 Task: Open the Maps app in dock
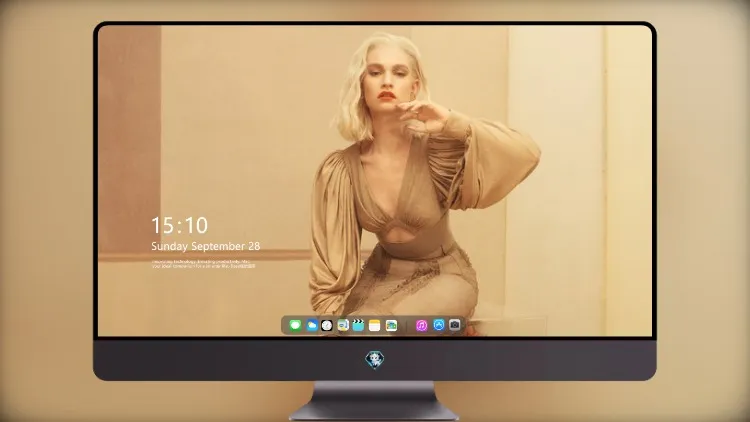pos(343,325)
